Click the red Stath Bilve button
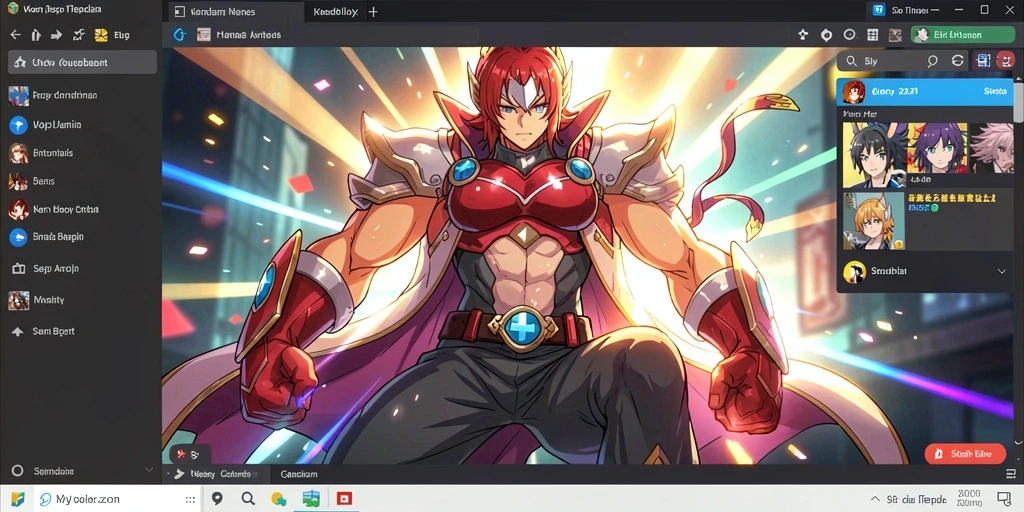Viewport: 1024px width, 512px height. (x=966, y=454)
